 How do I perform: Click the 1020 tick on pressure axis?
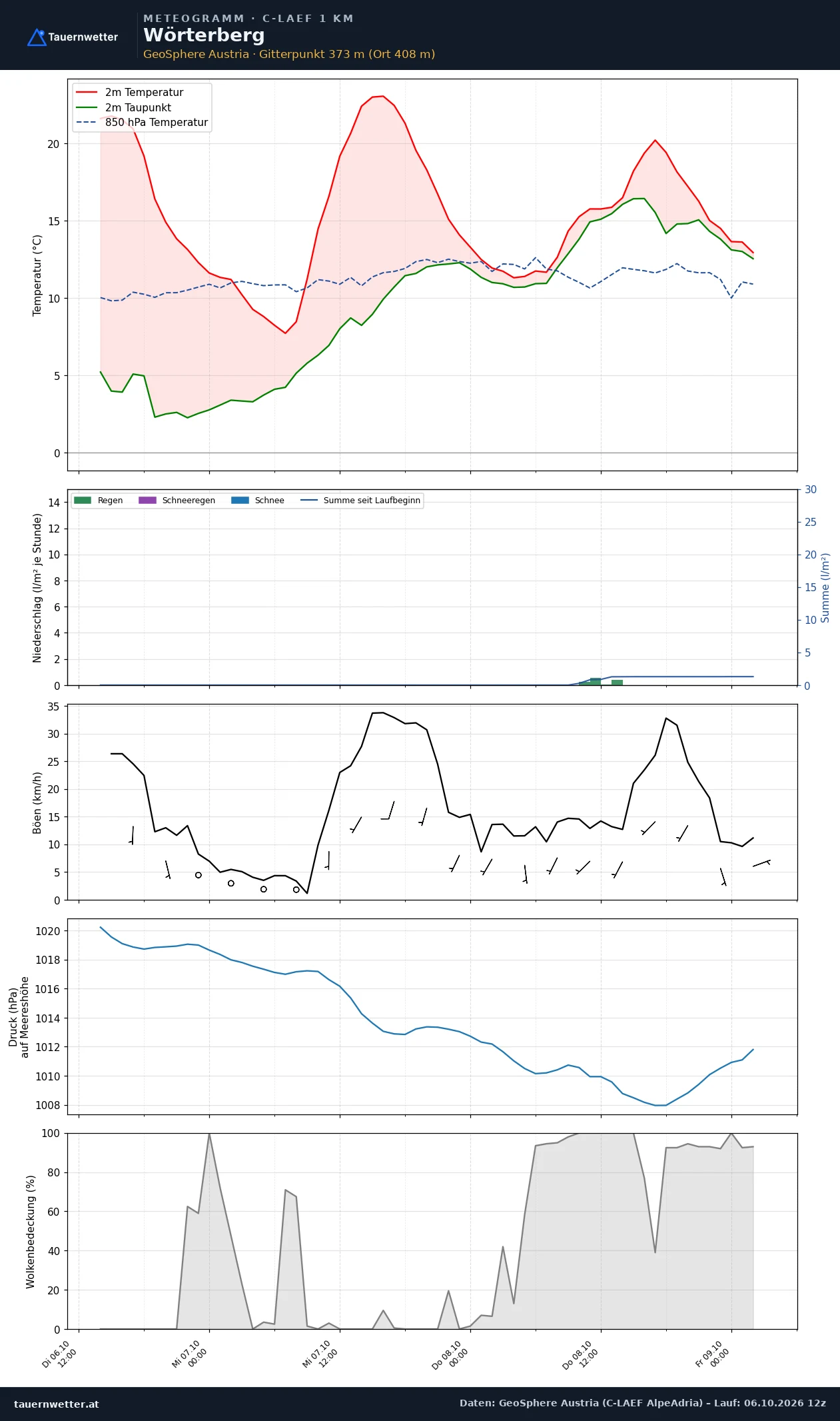[x=47, y=931]
